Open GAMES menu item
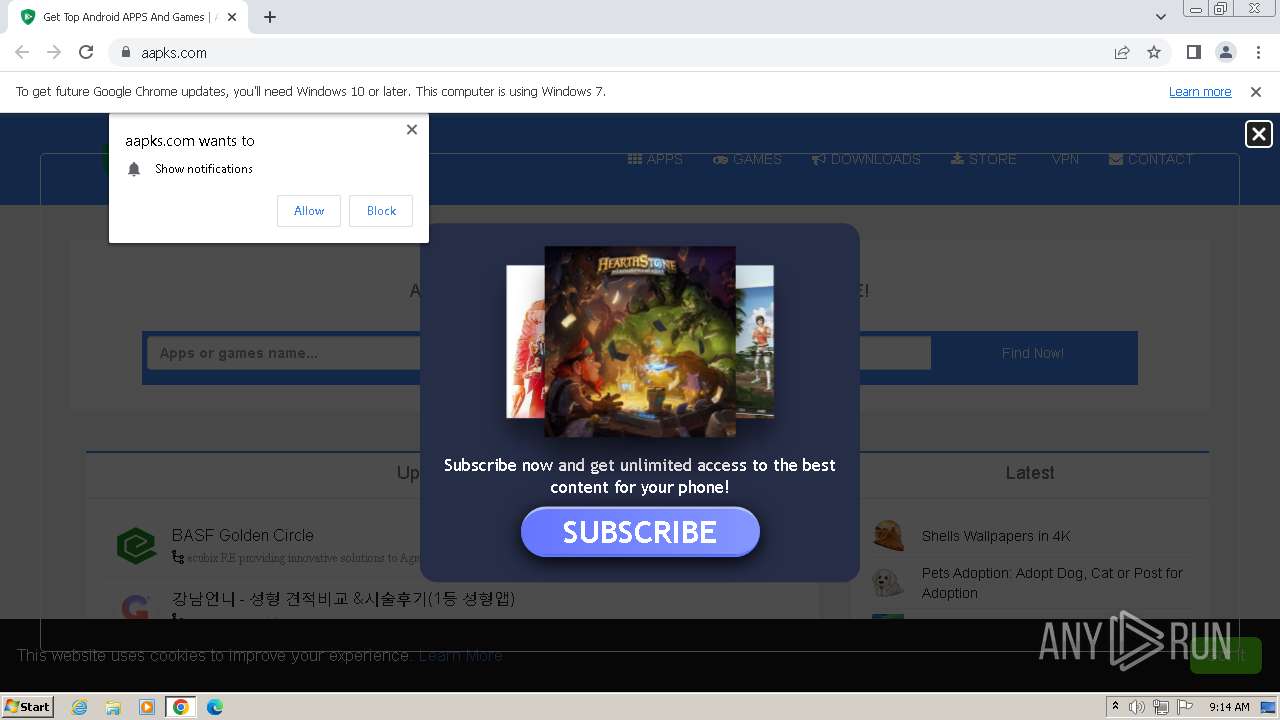Viewport: 1280px width, 720px height. click(747, 159)
